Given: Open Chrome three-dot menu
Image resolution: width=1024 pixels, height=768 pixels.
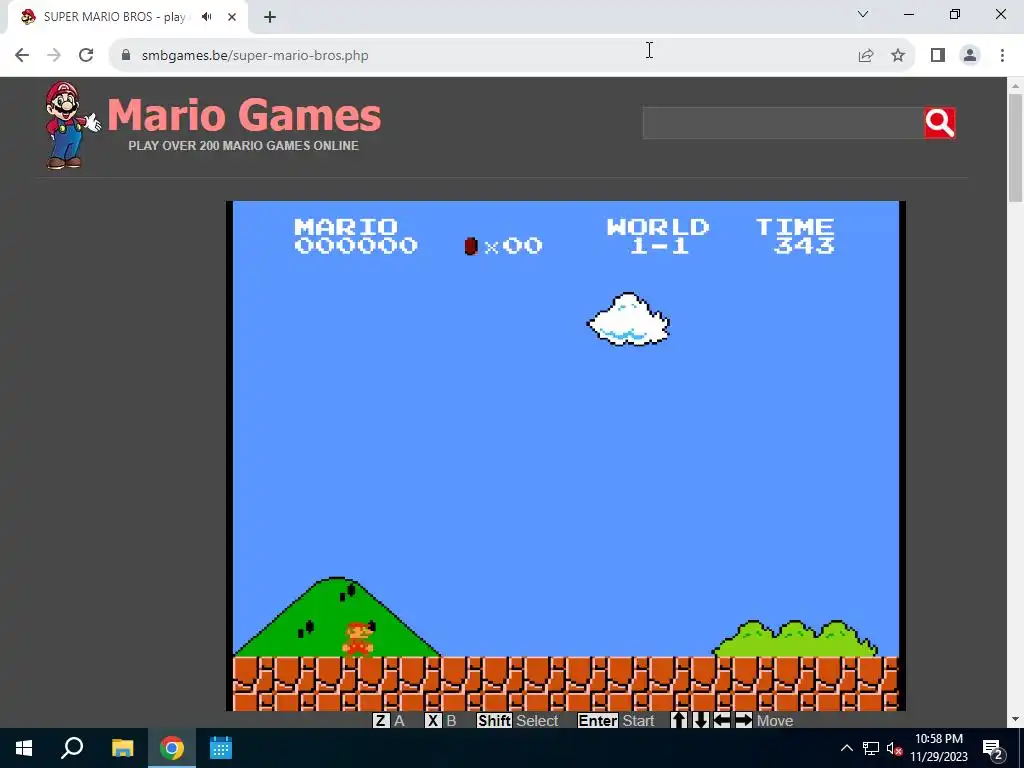Looking at the screenshot, I should pos(1002,56).
